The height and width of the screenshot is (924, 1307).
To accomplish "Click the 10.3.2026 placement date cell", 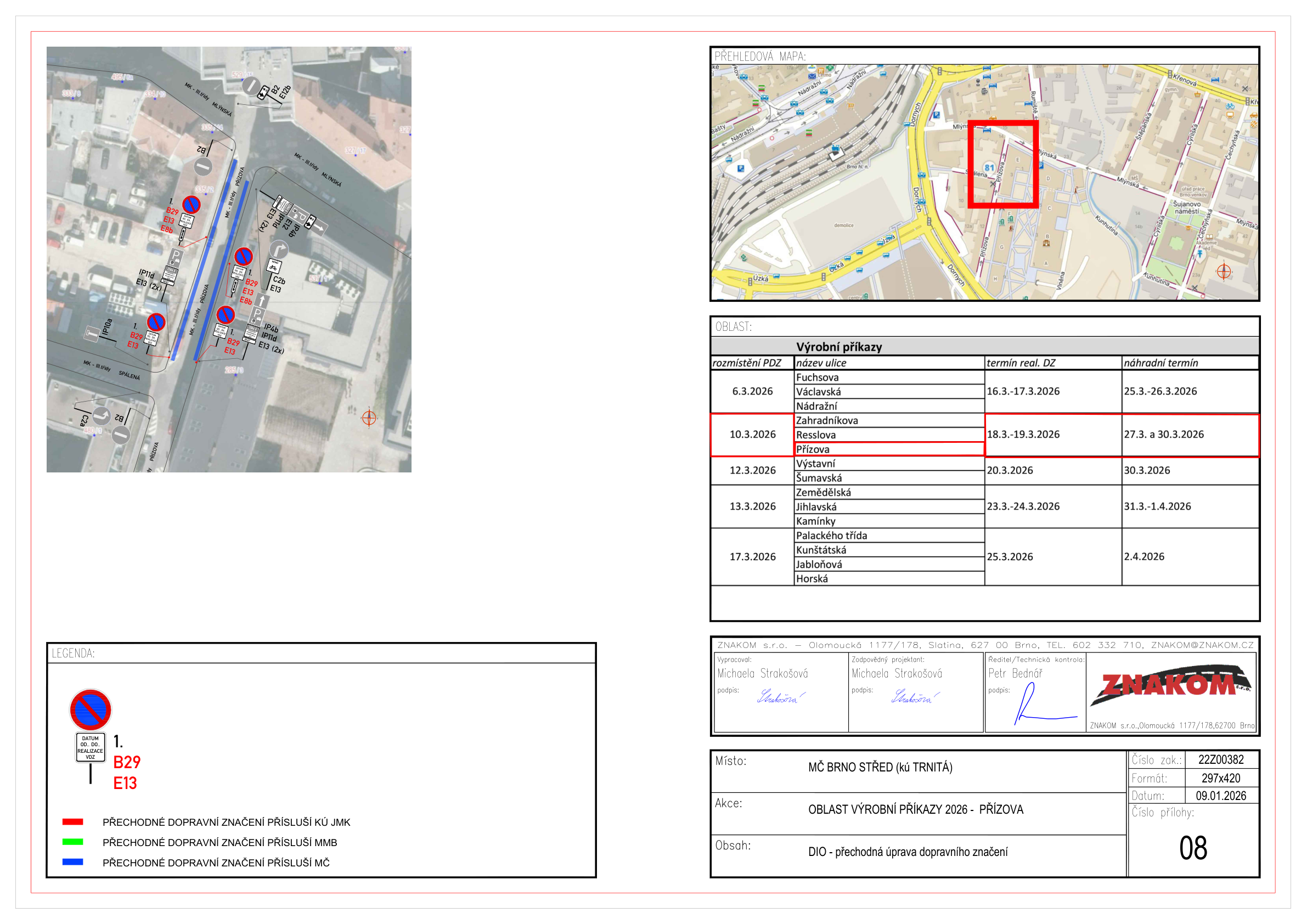I will tap(752, 435).
